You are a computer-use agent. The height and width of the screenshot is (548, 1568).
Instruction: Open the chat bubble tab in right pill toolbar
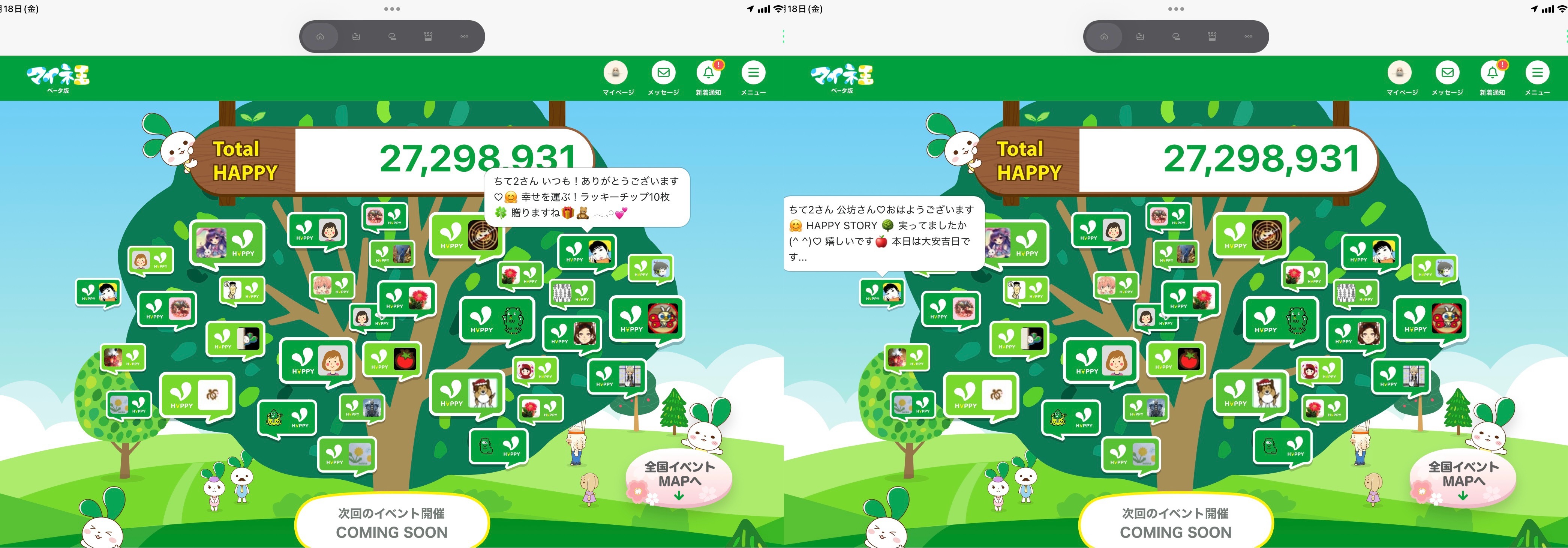point(1176,36)
